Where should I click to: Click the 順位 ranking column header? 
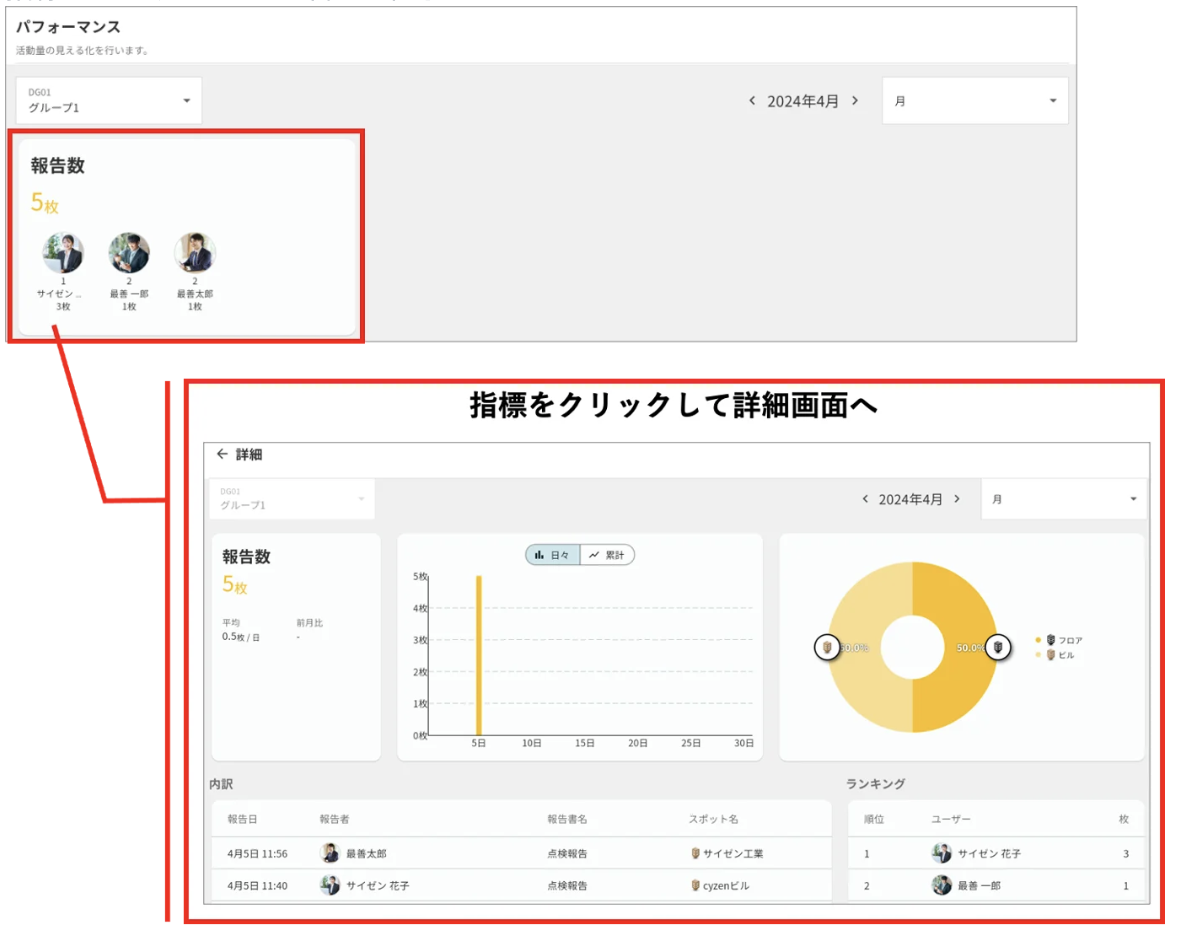click(874, 819)
